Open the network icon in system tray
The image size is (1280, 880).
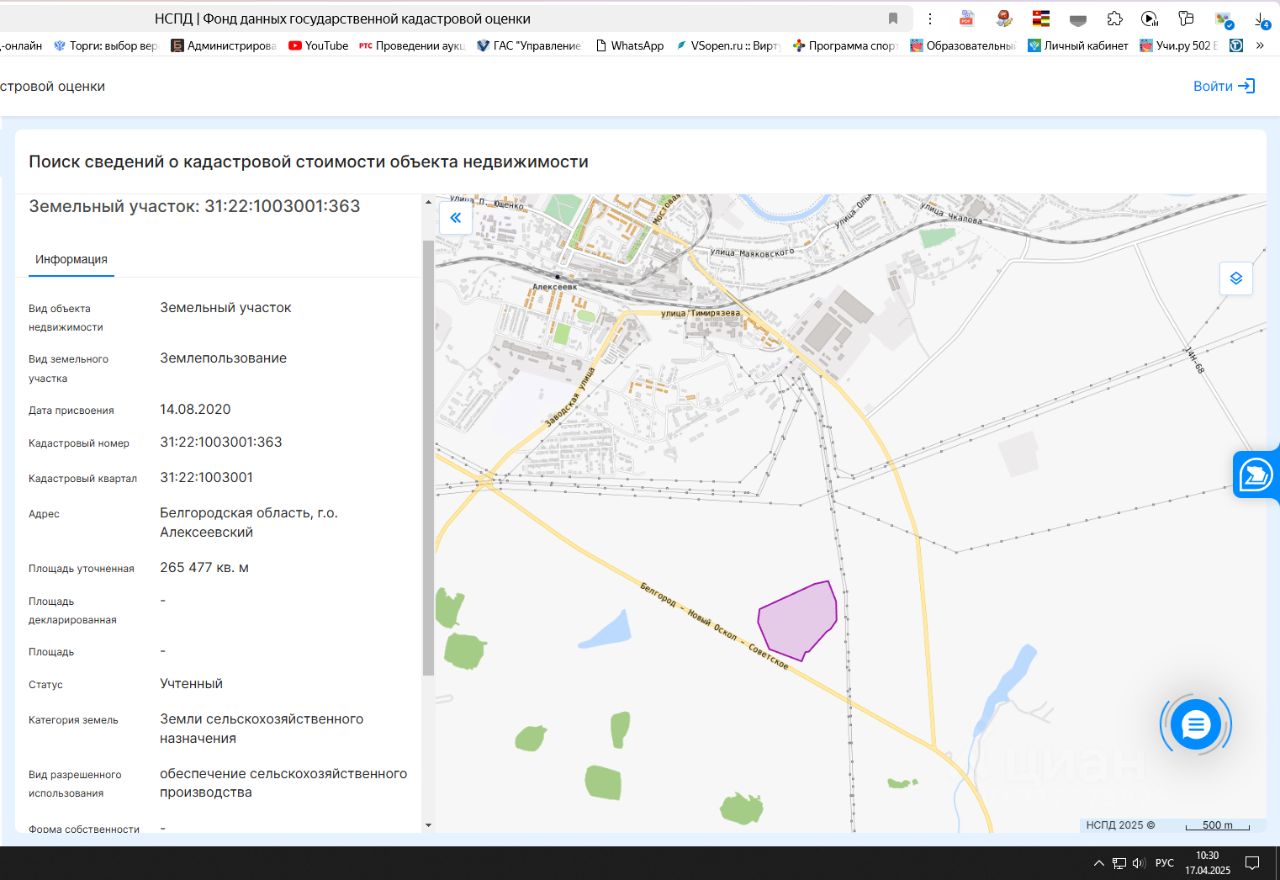click(x=1119, y=862)
